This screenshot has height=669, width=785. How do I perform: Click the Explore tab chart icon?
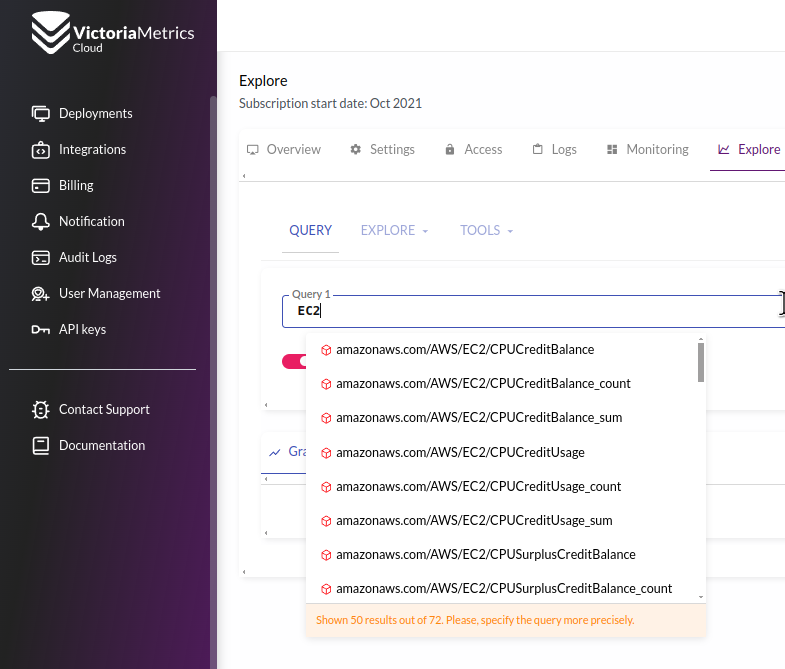click(723, 149)
